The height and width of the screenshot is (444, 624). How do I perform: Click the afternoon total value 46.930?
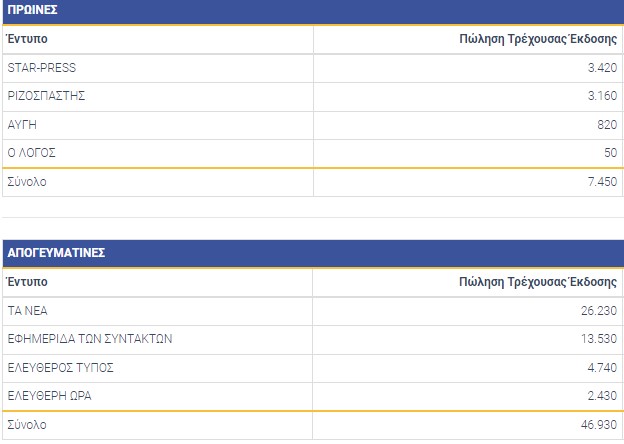pos(600,425)
